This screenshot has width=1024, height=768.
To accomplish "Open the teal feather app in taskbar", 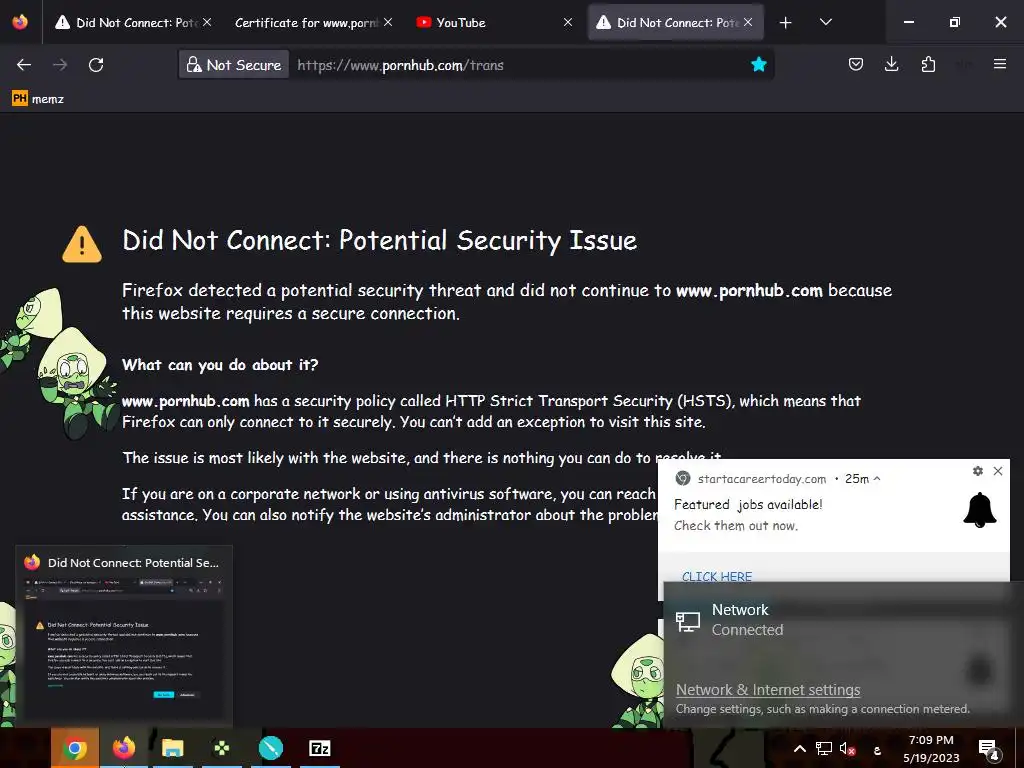I will (270, 748).
